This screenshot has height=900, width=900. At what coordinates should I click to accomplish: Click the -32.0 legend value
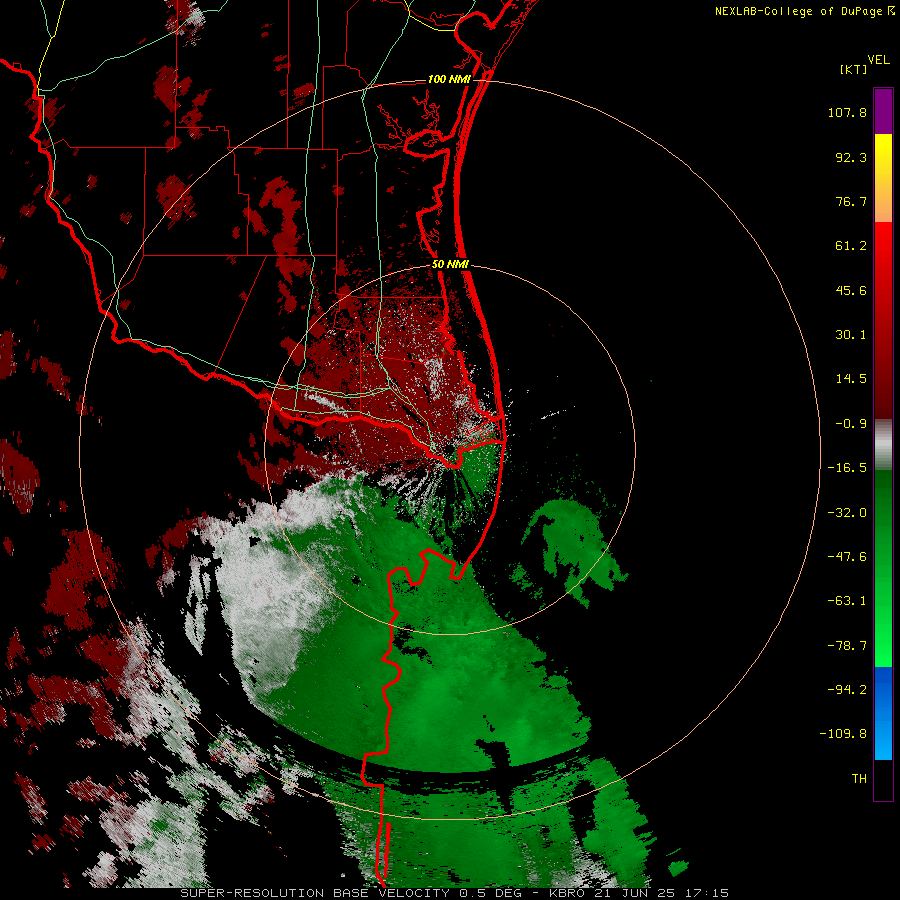pyautogui.click(x=847, y=513)
